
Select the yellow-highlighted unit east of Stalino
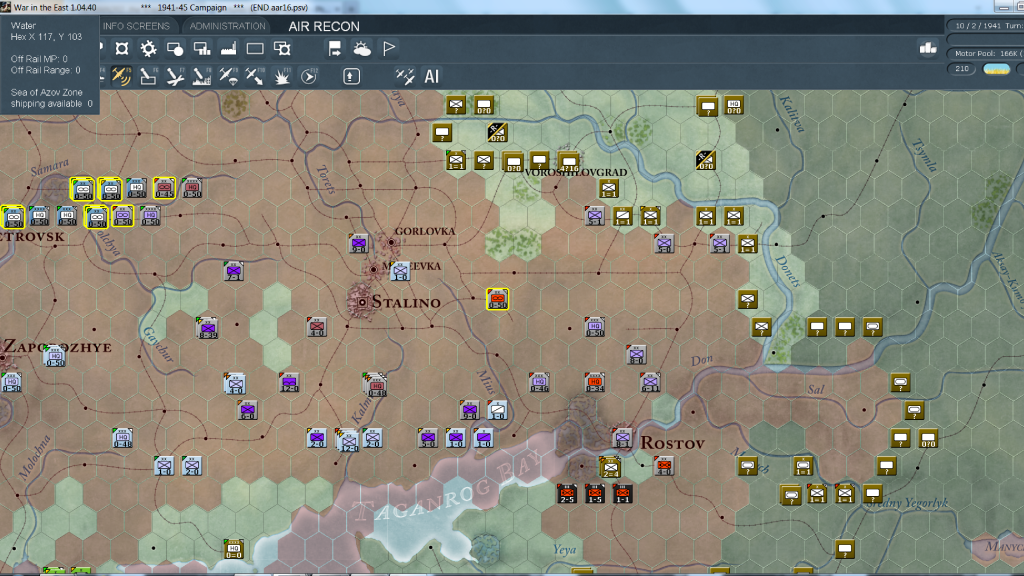point(497,298)
